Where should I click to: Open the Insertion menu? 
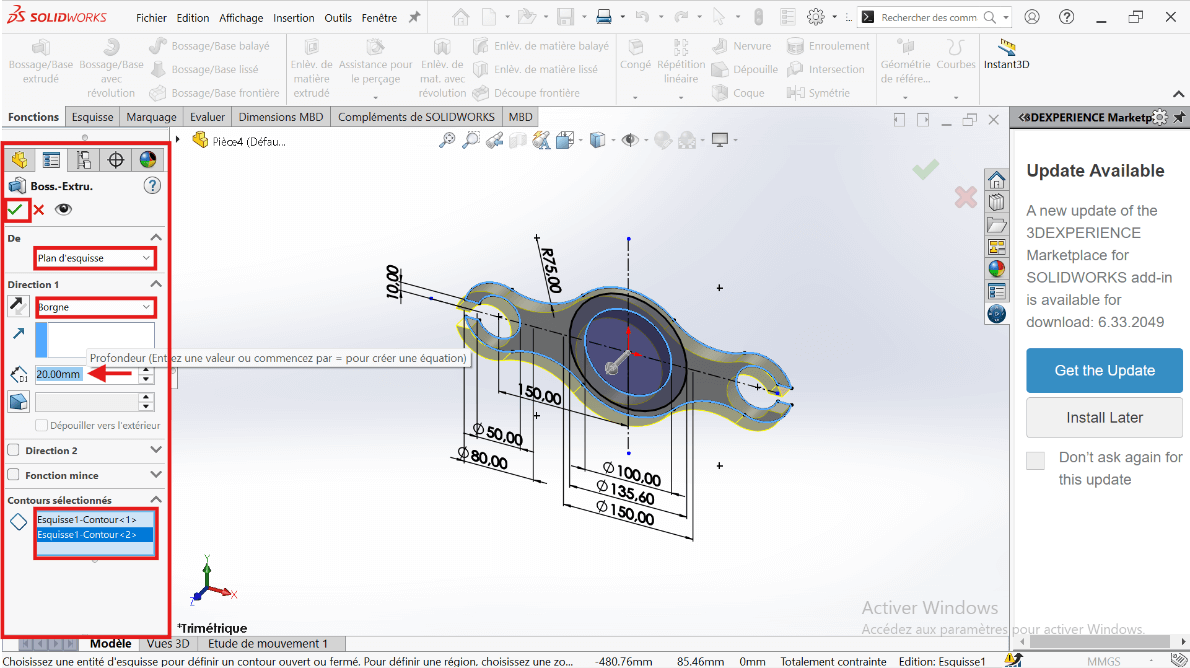coord(294,18)
